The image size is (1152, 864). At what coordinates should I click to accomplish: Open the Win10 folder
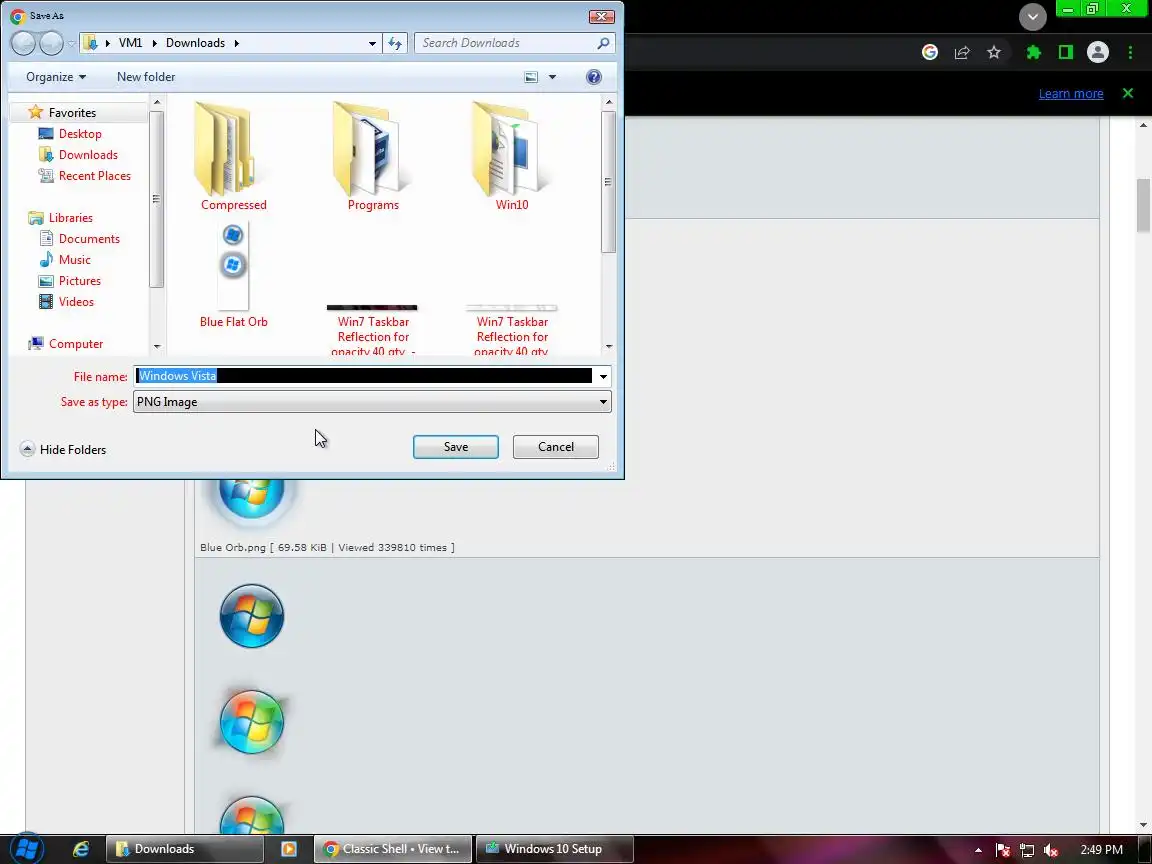(x=512, y=156)
